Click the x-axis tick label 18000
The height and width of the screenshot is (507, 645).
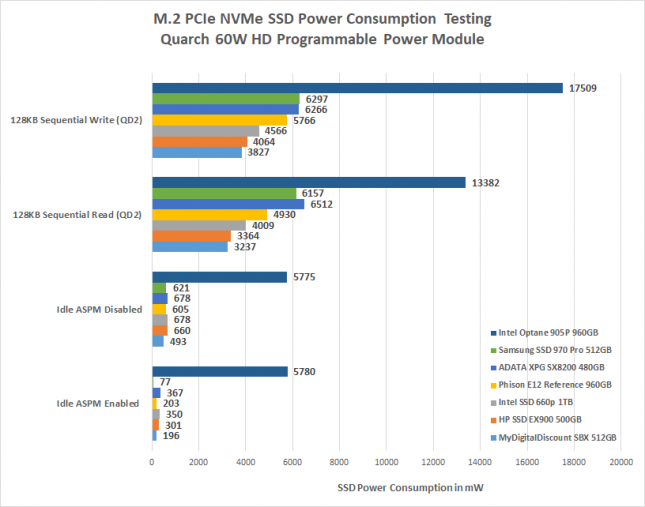tap(574, 462)
